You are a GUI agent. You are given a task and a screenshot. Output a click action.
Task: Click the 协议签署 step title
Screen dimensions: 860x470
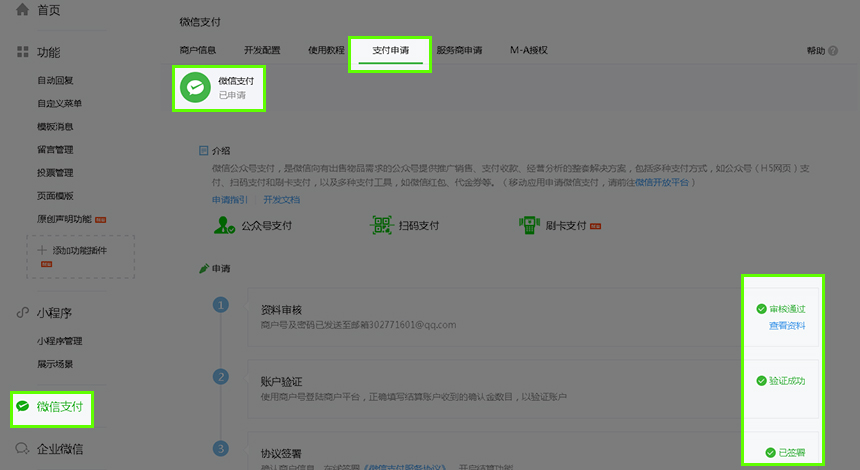(x=281, y=454)
